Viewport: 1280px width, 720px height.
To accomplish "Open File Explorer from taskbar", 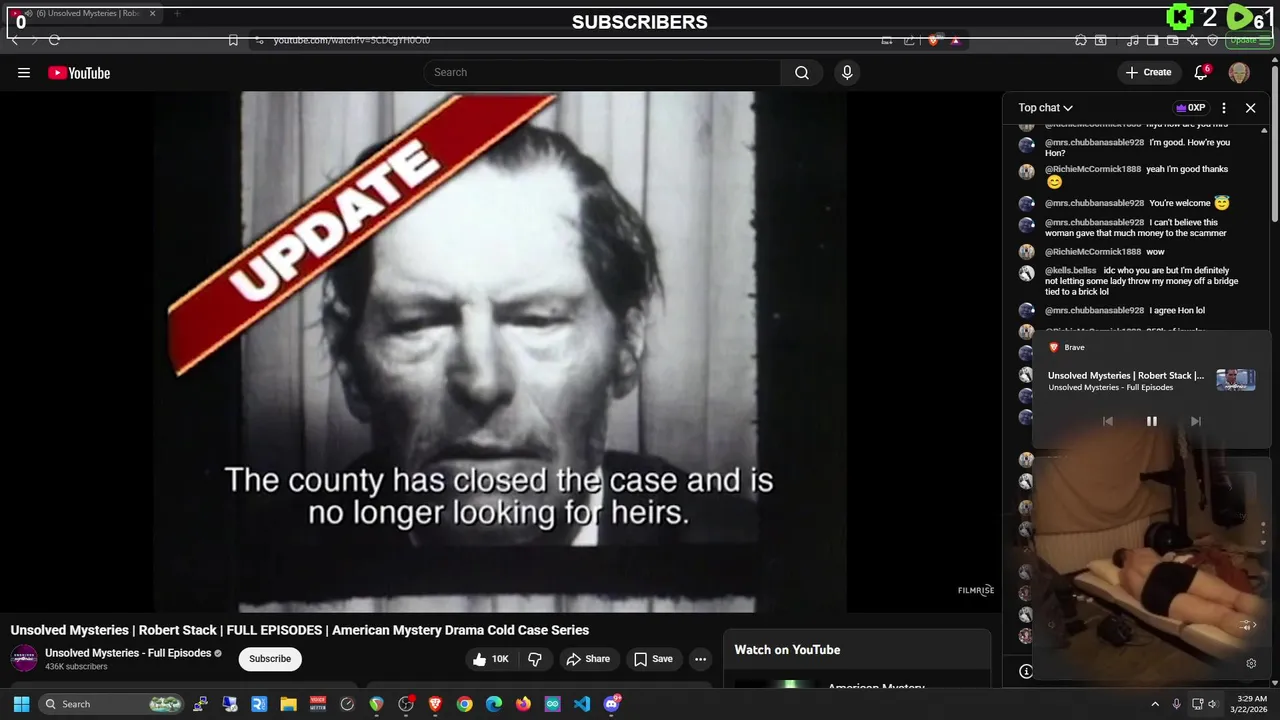I will (288, 704).
